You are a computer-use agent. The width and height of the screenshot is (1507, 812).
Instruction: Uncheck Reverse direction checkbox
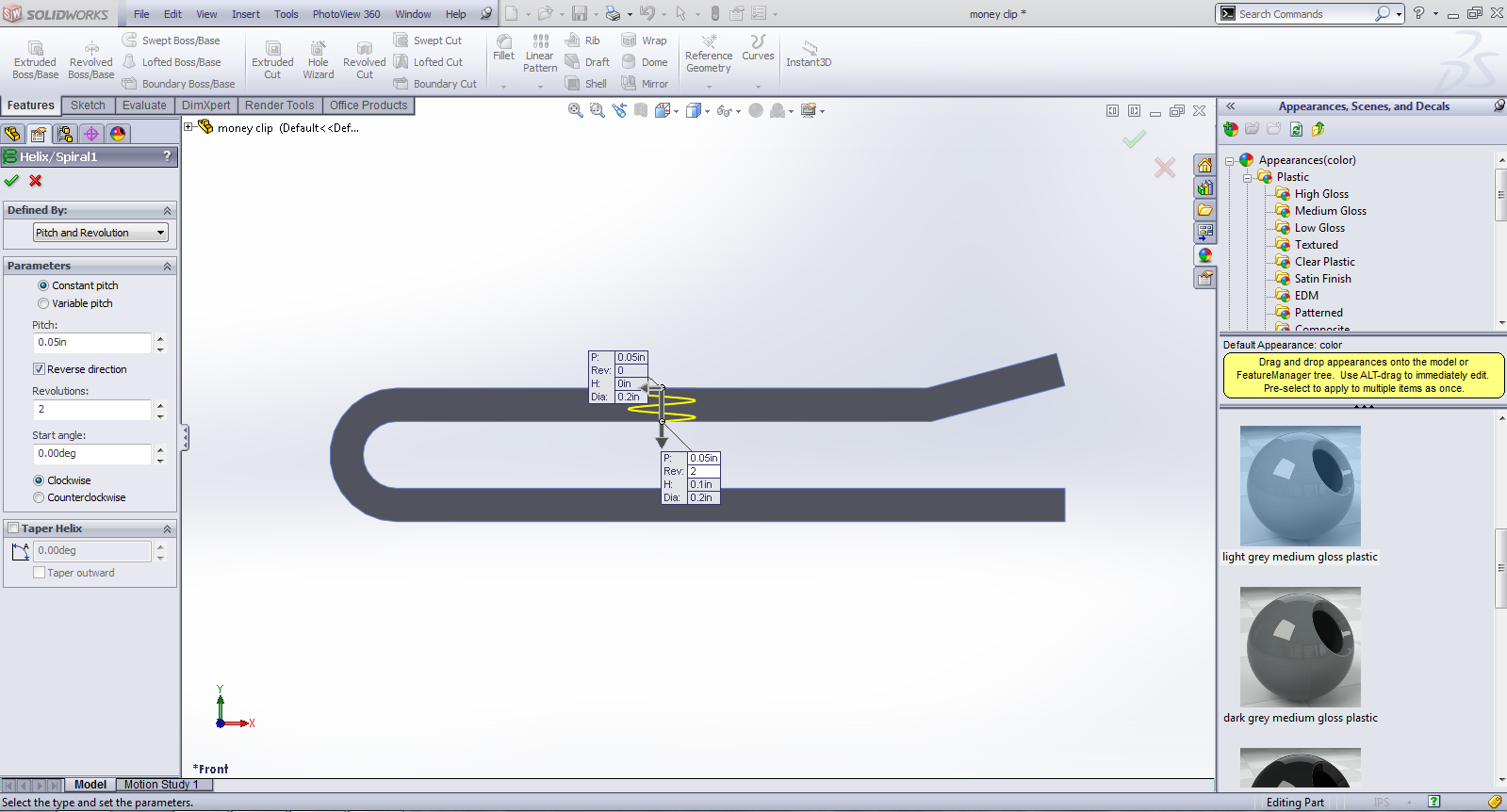coord(39,369)
